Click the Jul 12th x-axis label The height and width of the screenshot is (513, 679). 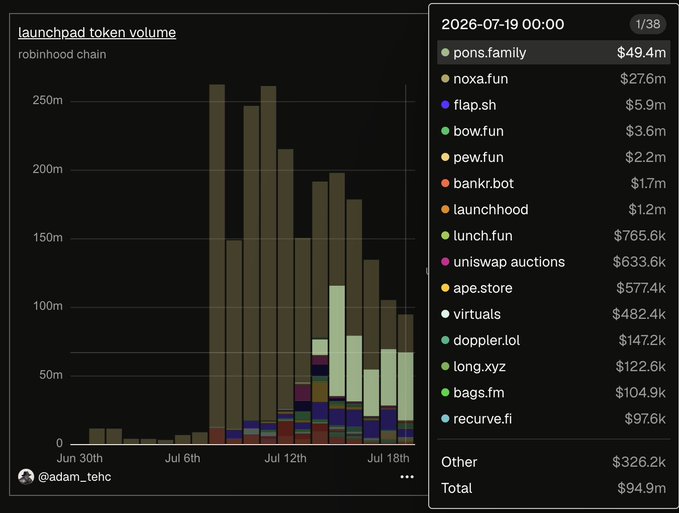(285, 458)
